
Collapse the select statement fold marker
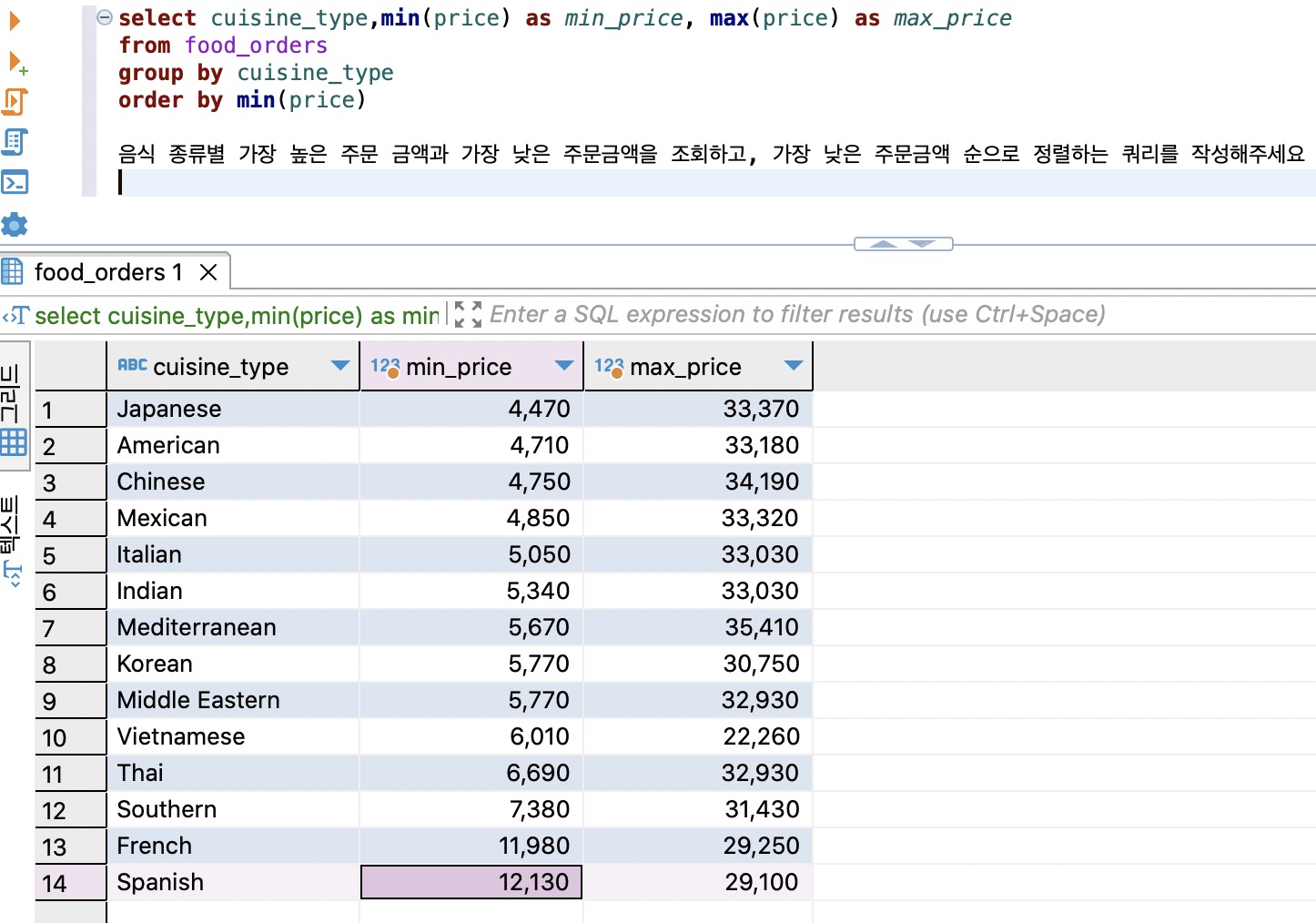tap(105, 17)
